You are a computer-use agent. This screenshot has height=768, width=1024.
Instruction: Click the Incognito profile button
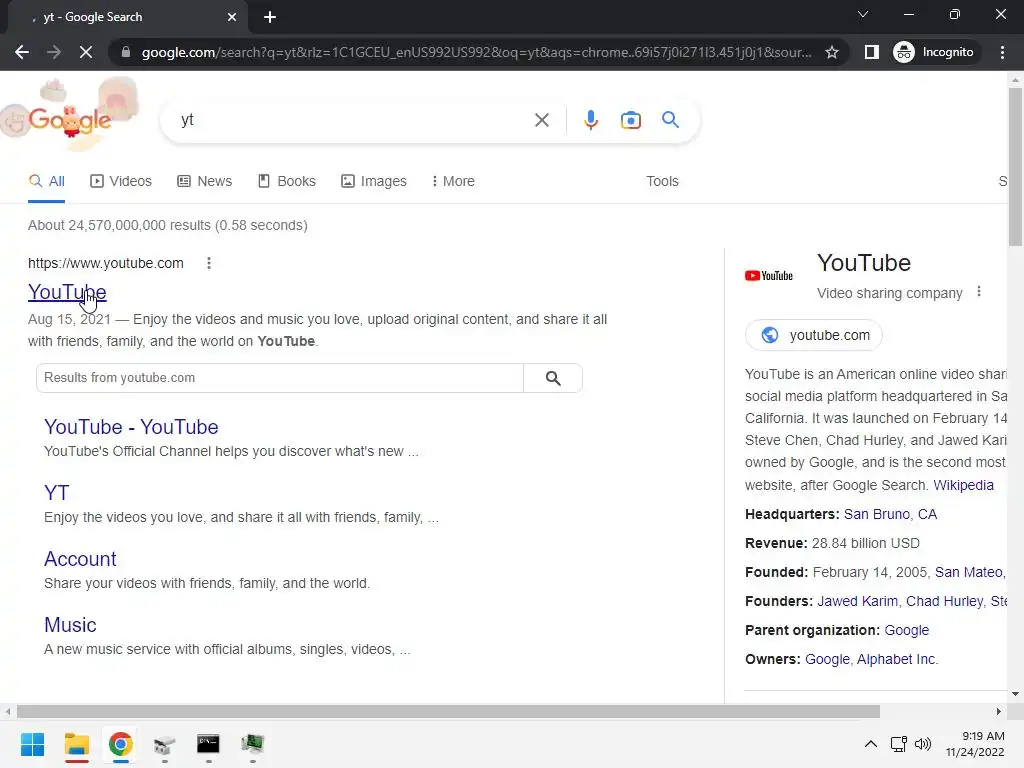(934, 52)
